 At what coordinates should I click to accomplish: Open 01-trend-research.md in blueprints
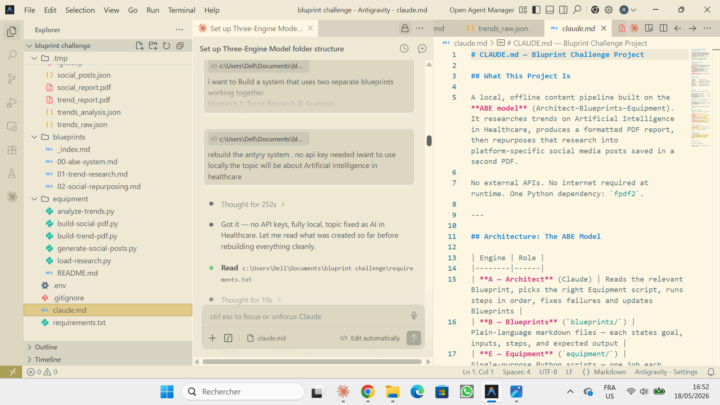pyautogui.click(x=92, y=174)
